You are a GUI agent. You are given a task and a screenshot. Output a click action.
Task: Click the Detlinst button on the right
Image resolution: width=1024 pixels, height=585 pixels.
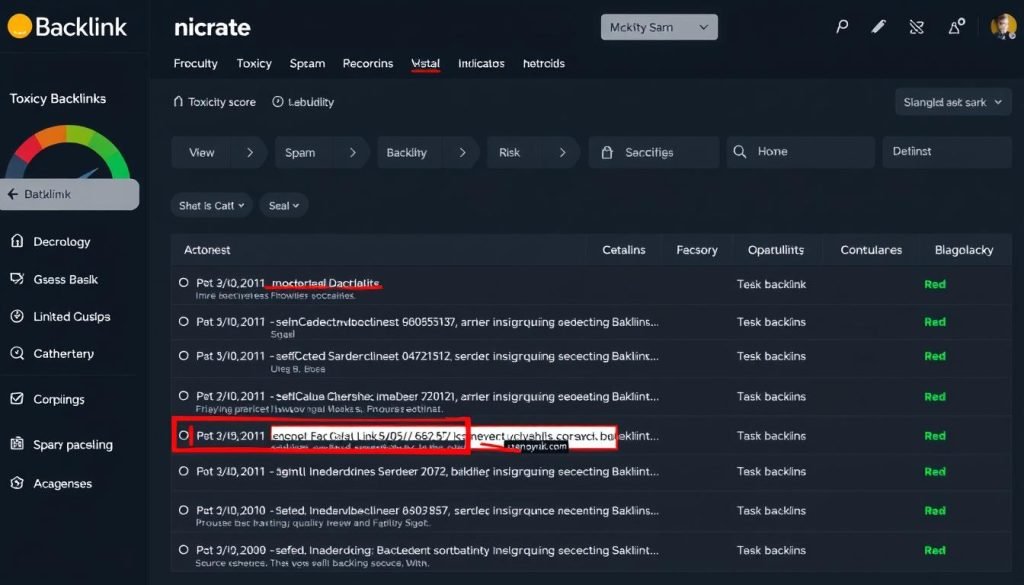click(x=944, y=151)
